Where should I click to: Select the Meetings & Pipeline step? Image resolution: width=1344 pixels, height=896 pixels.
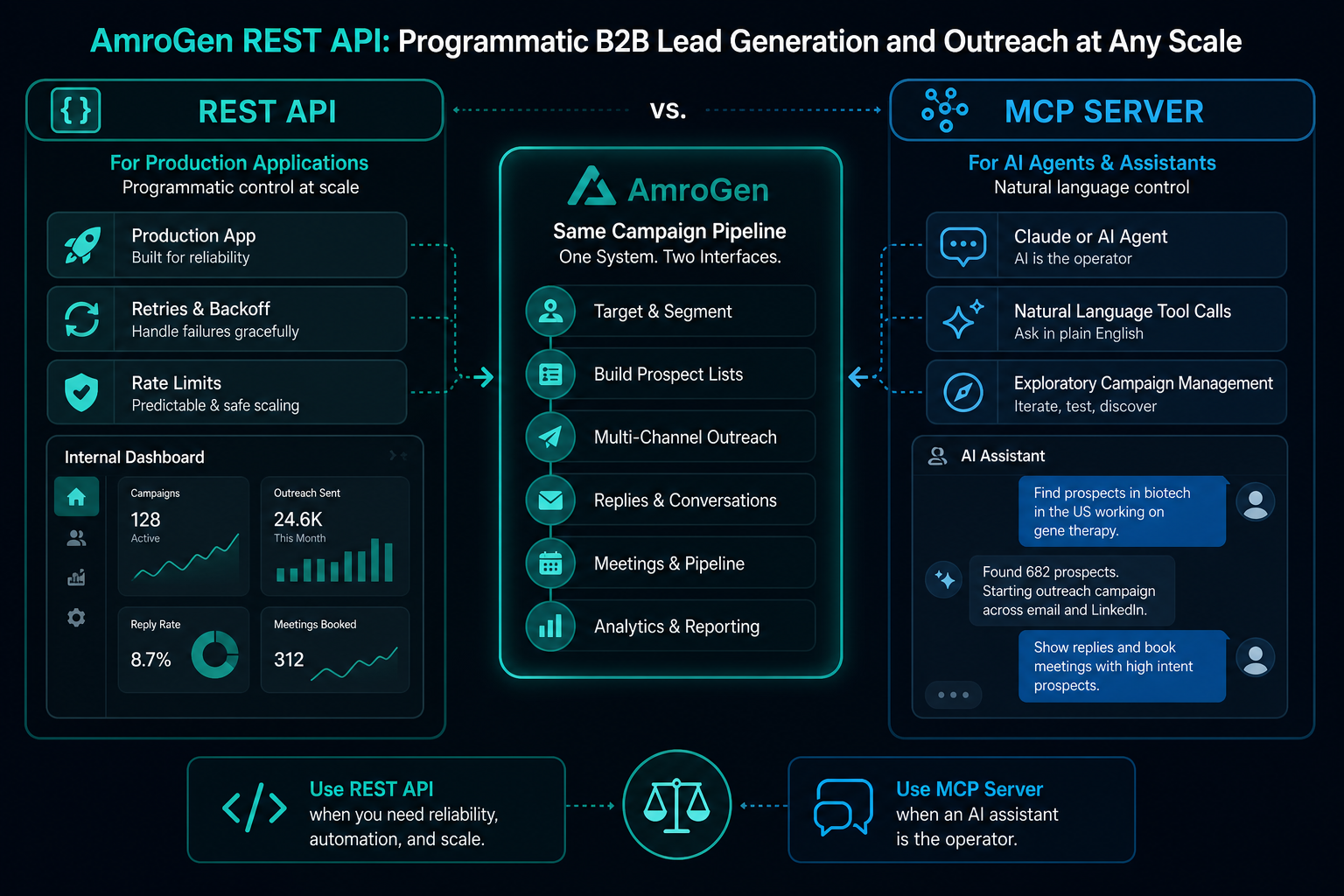[670, 563]
